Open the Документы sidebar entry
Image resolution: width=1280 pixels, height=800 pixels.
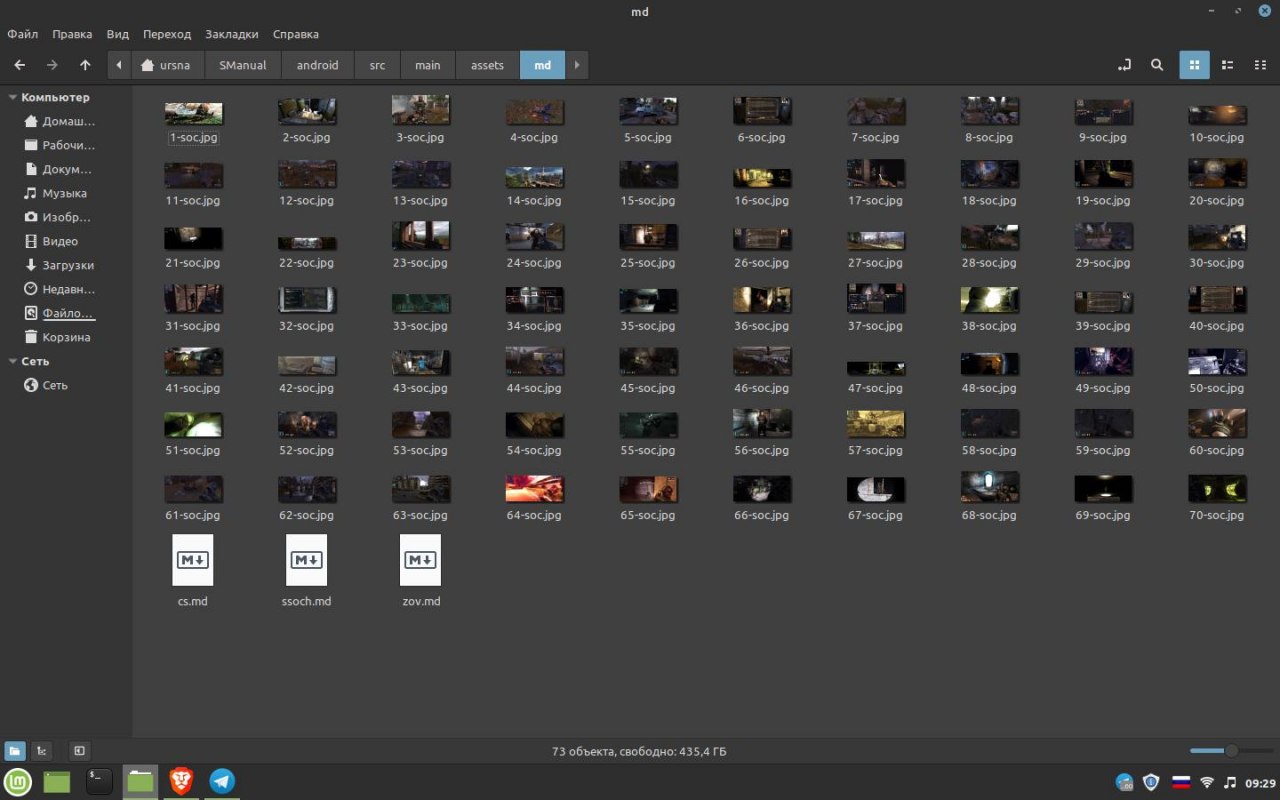tap(60, 169)
